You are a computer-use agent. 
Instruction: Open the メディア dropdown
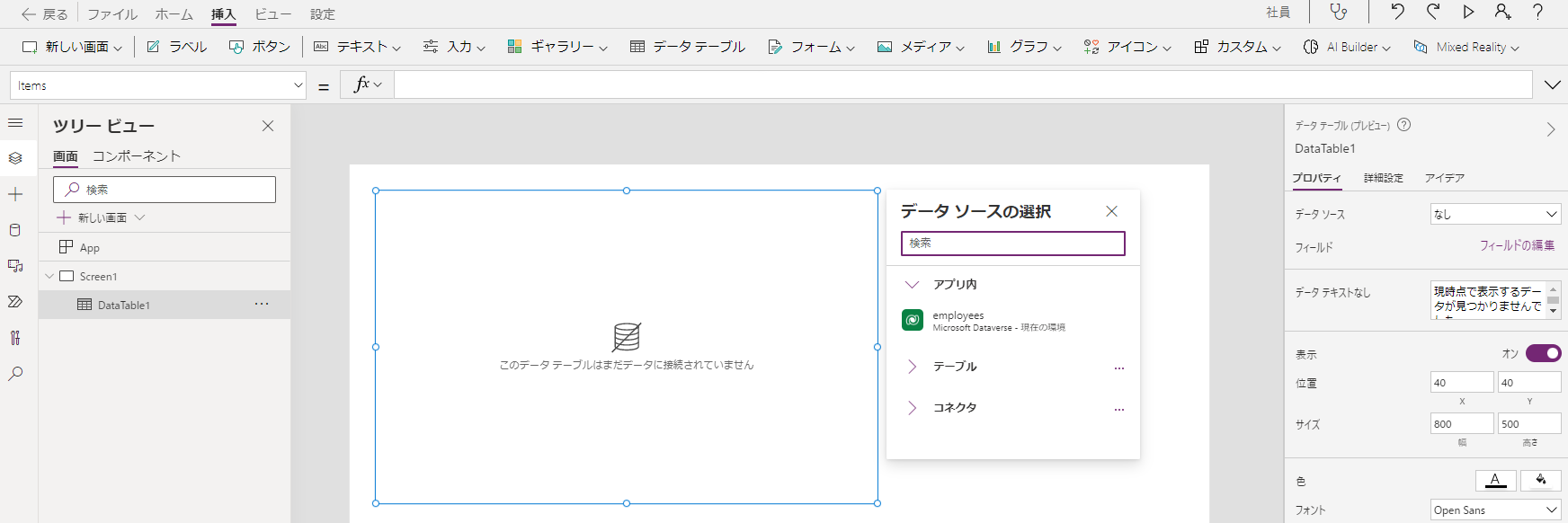click(921, 47)
